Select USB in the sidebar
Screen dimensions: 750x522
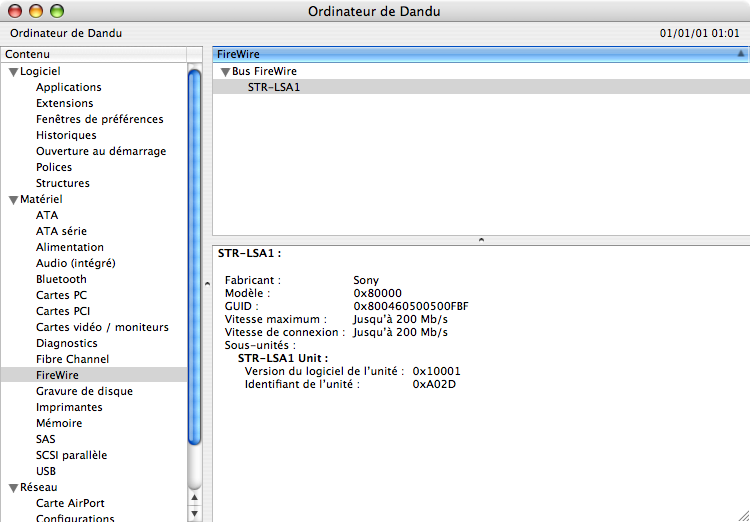(46, 471)
